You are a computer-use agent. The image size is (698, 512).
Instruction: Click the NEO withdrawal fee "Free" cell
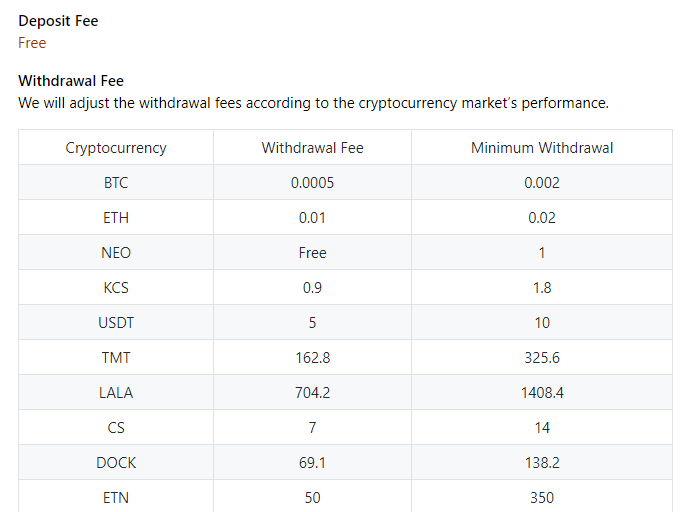coord(312,253)
